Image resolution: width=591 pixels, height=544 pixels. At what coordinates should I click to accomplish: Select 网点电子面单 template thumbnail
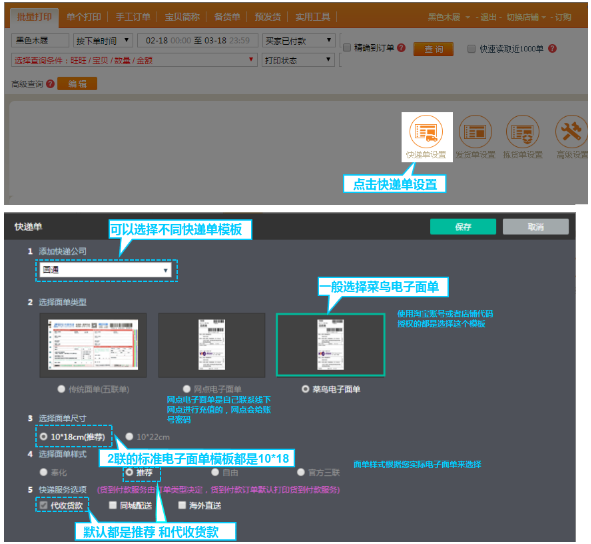click(x=211, y=345)
